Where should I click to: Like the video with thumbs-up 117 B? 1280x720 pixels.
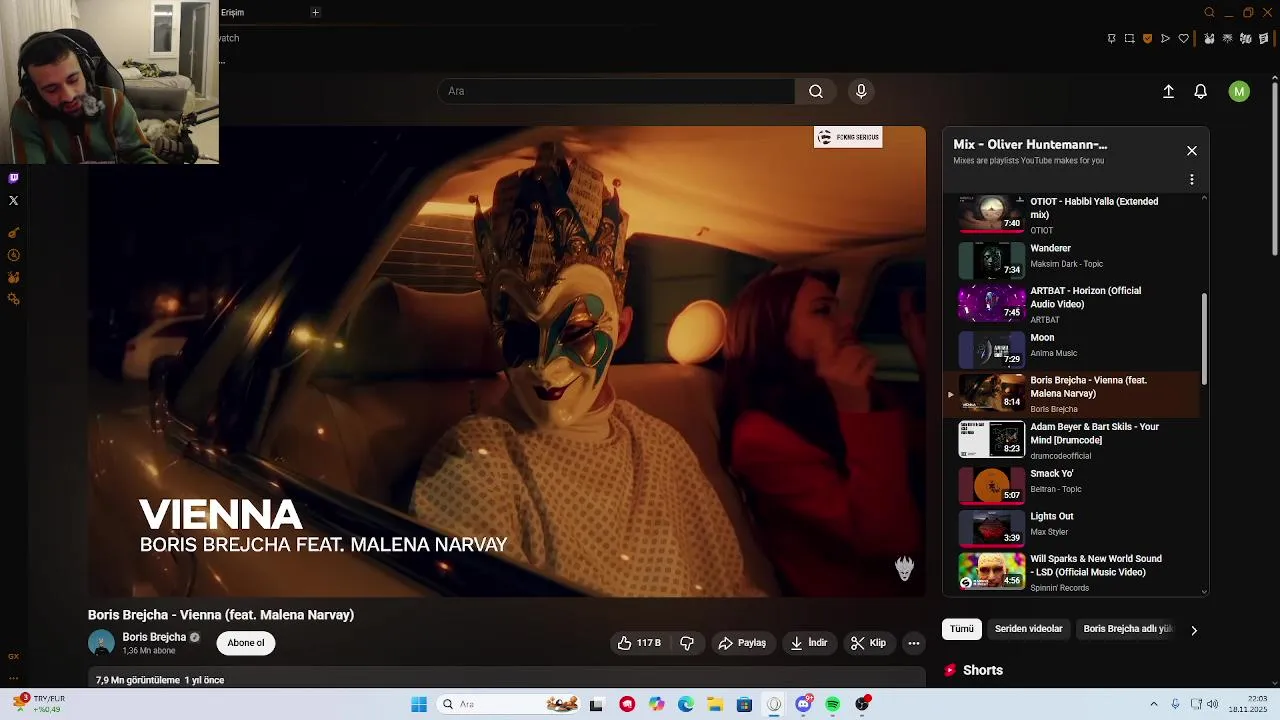click(639, 643)
